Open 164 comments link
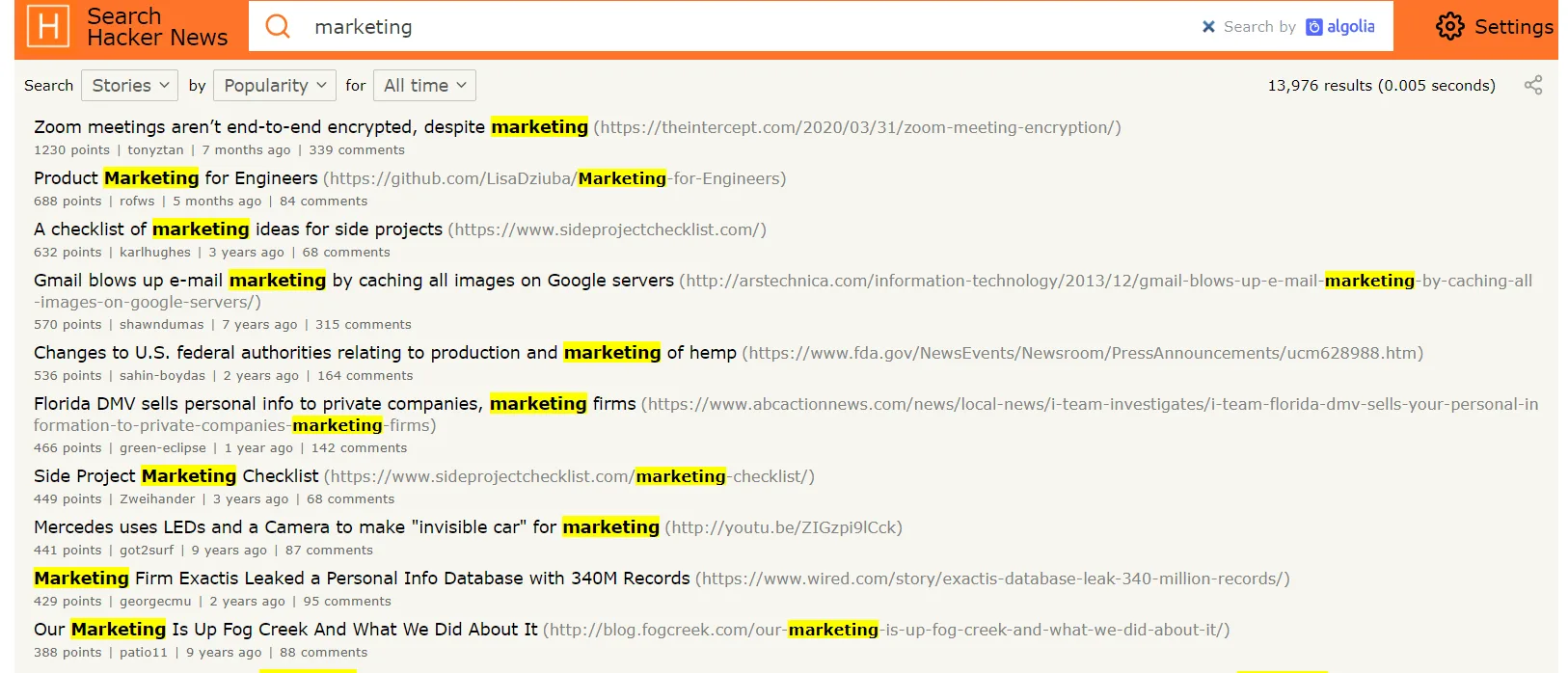Image resolution: width=1568 pixels, height=673 pixels. (x=365, y=376)
